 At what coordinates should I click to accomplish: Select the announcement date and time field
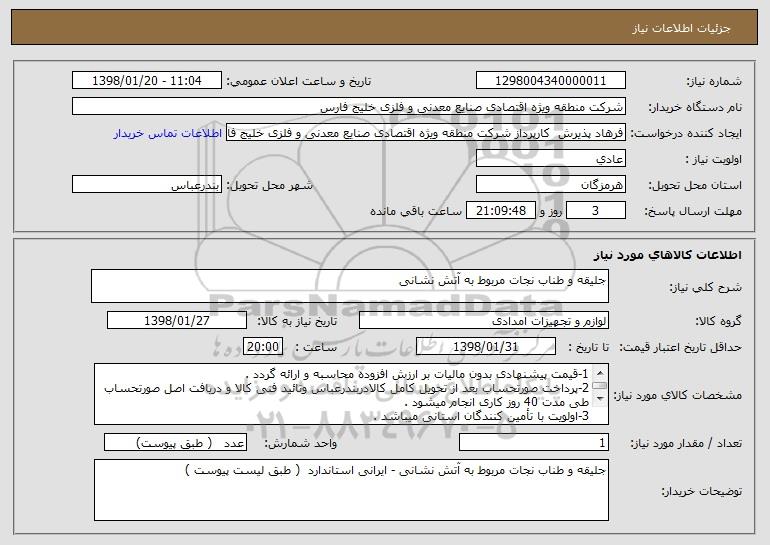(147, 81)
